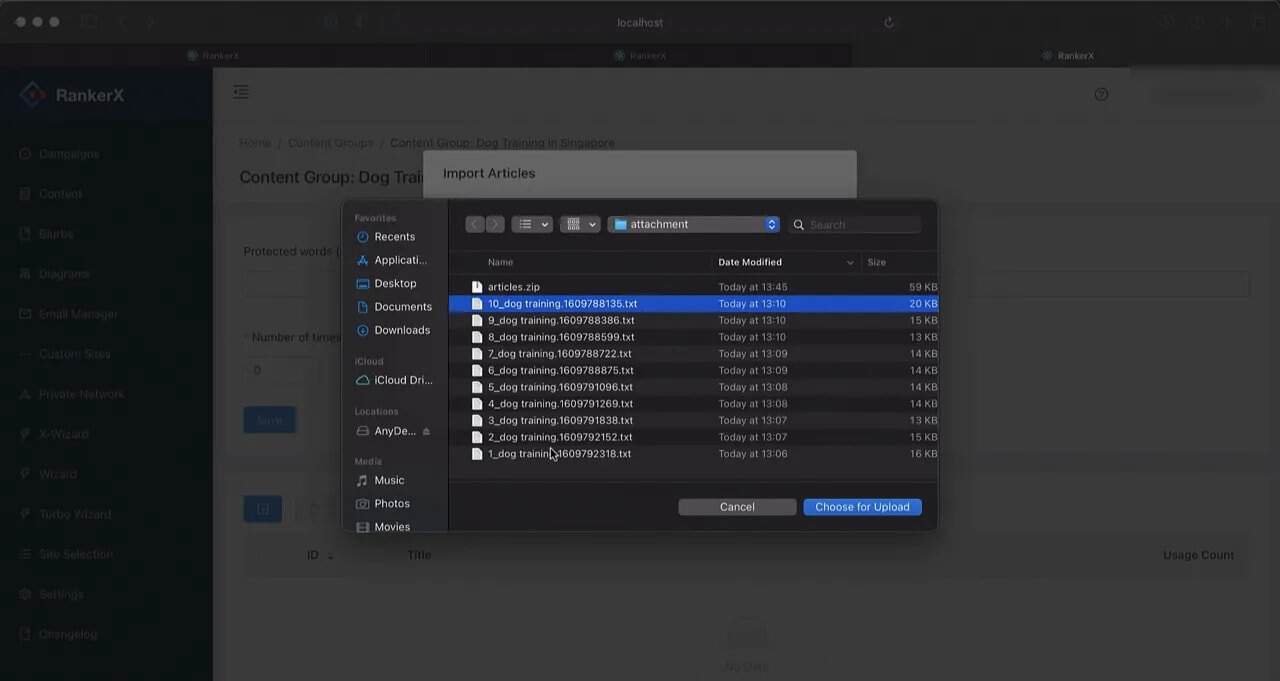This screenshot has height=681, width=1280.
Task: Open the Desktop folder from sidebar
Action: pyautogui.click(x=395, y=283)
